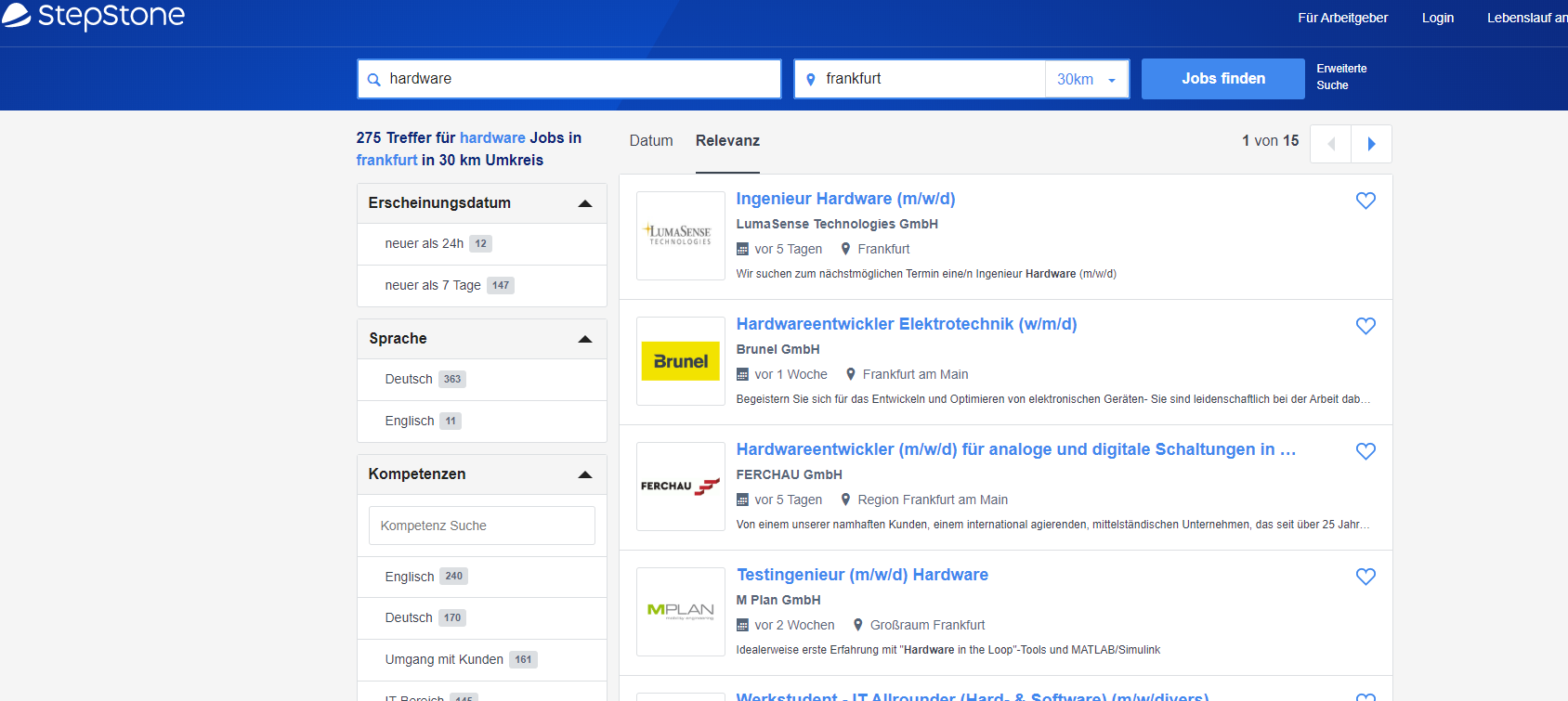The image size is (1568, 701).
Task: Click location pin next to 'Großraum Frankfurt'
Action: click(x=857, y=625)
